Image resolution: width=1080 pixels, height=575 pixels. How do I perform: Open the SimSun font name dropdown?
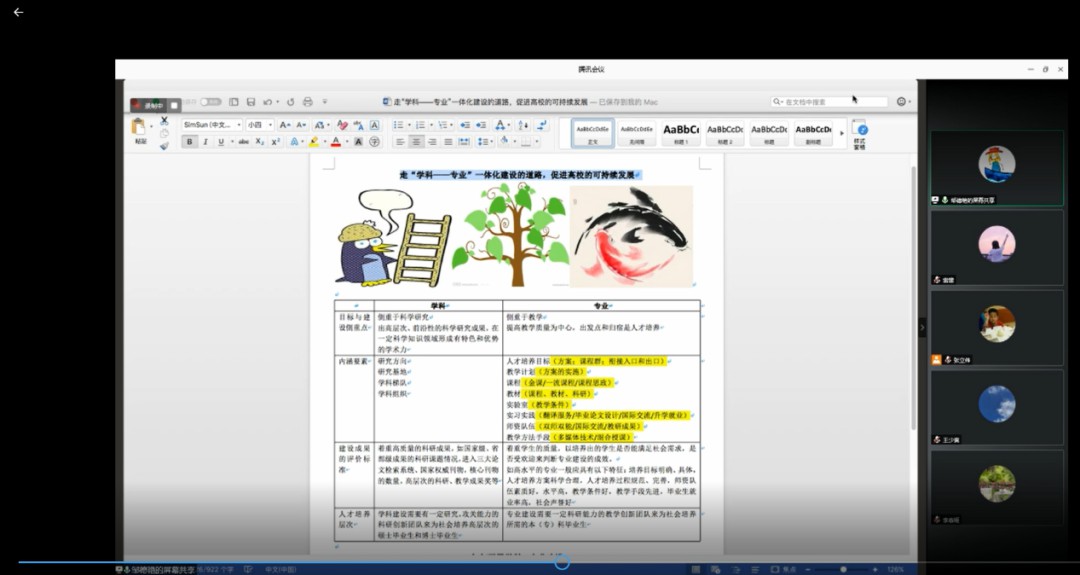point(210,125)
